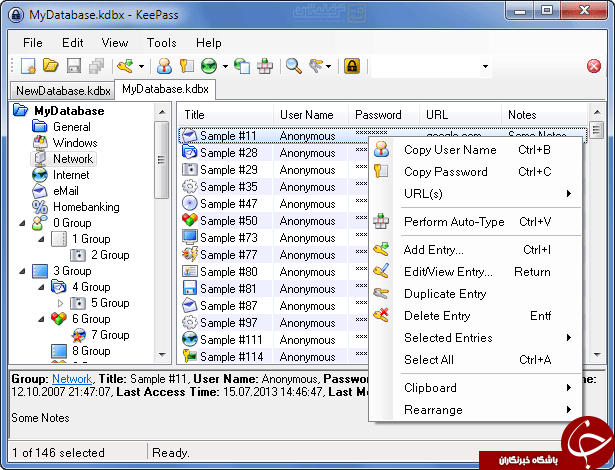Viewport: 615px width, 470px height.
Task: Open the URL globe dropdown arrow
Action: 225,66
